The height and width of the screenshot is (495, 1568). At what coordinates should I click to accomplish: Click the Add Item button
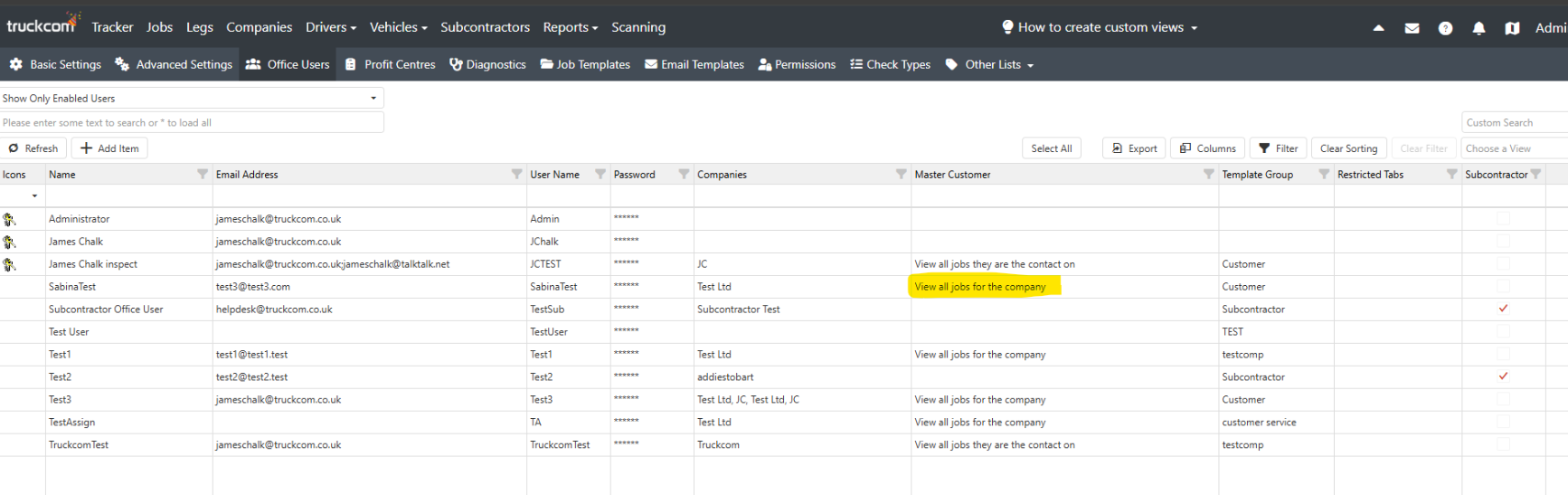pos(109,148)
